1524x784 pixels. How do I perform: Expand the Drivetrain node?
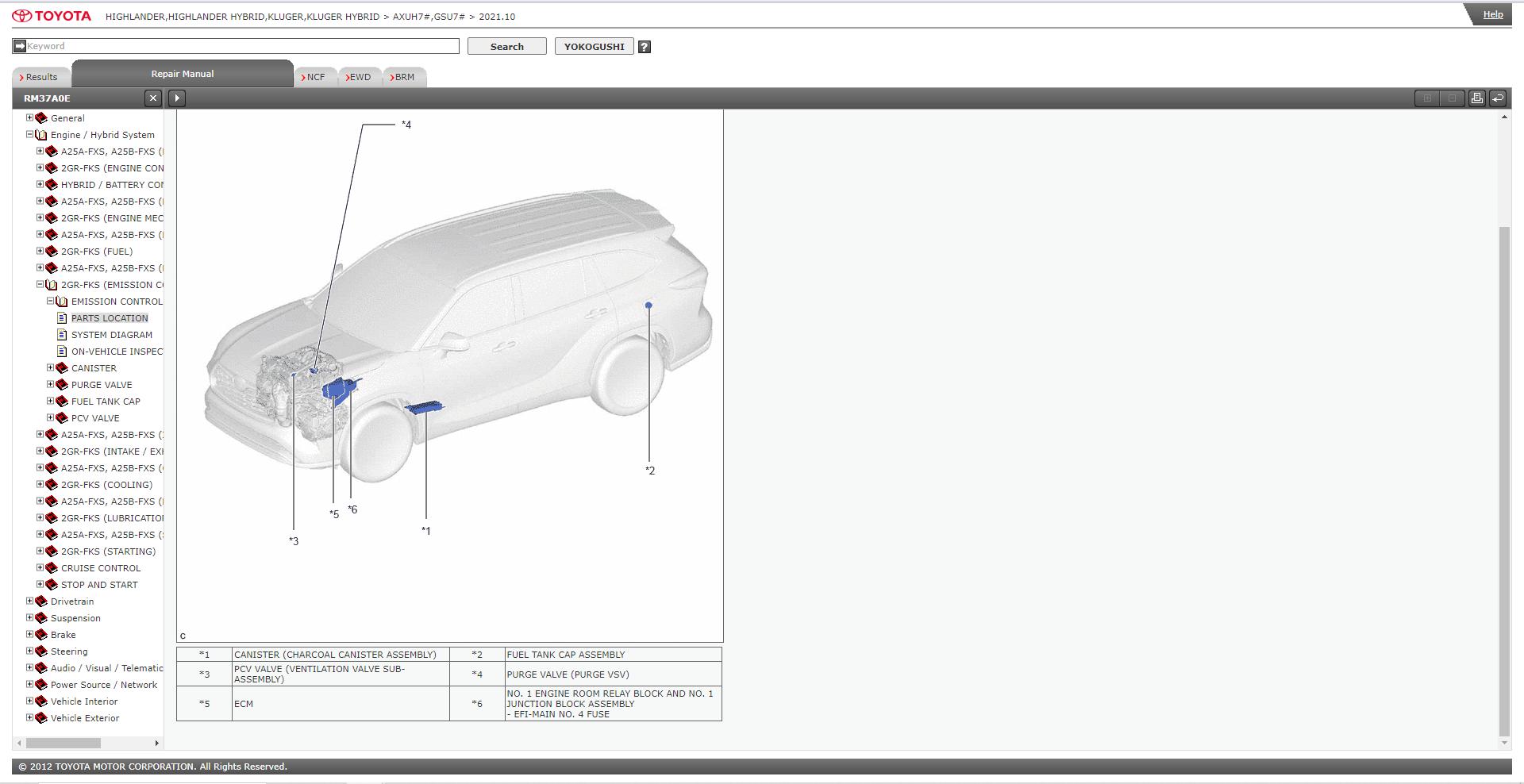(30, 601)
